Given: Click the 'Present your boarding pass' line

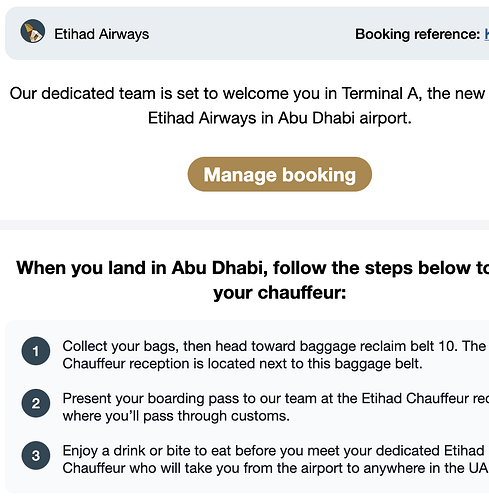Looking at the screenshot, I should pos(276,398).
